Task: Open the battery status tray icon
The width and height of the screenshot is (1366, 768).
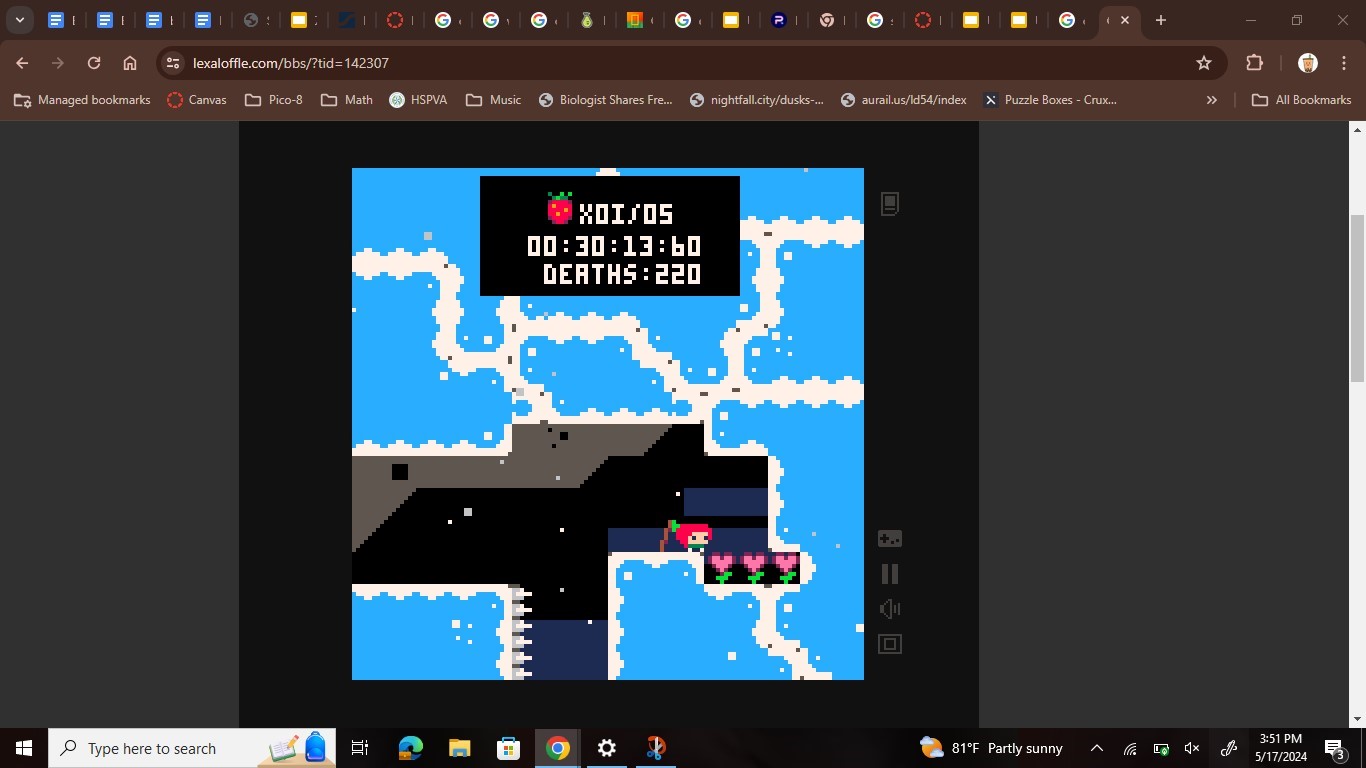Action: (x=1161, y=748)
